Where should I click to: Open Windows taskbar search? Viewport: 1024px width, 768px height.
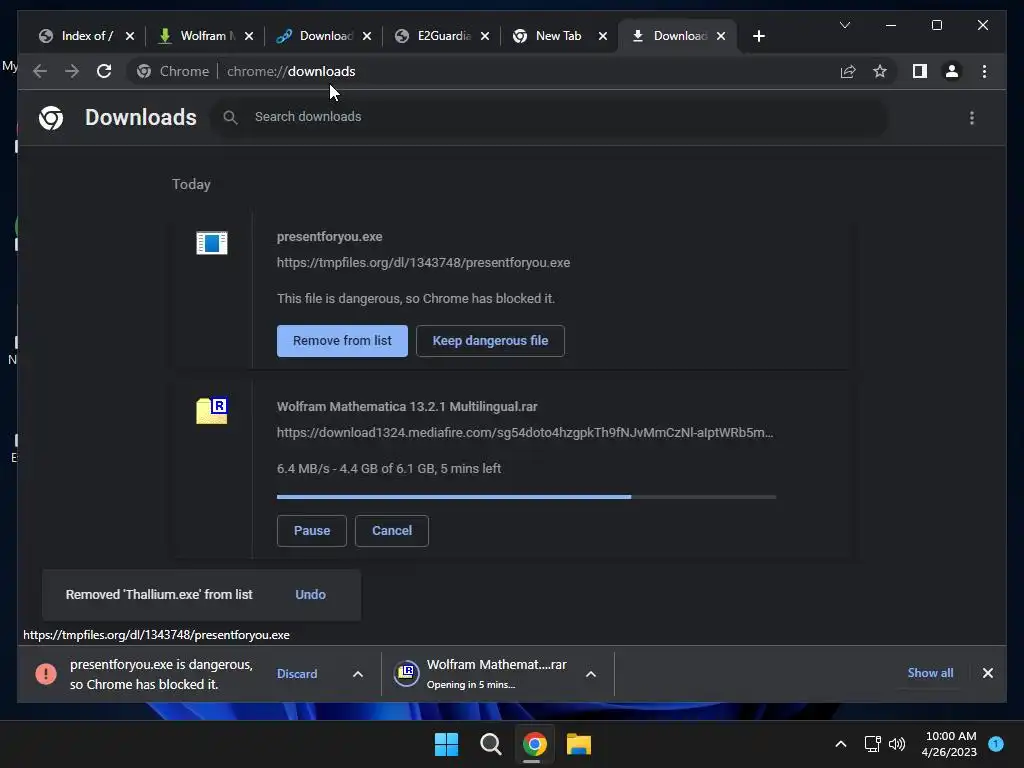pos(490,744)
